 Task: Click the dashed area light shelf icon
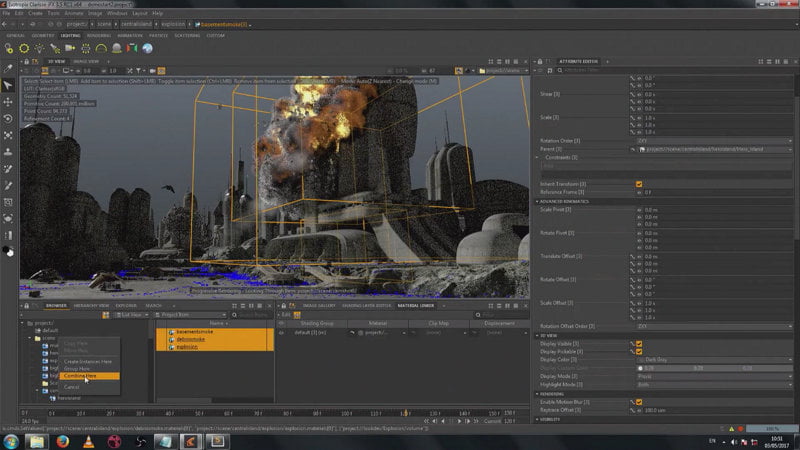point(86,48)
